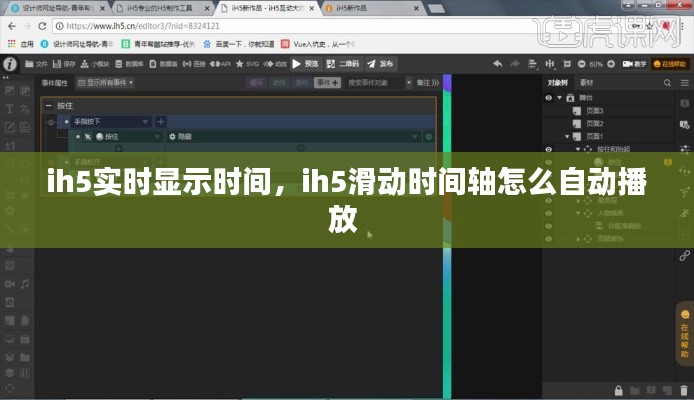Screen dimensions: 694x400
Task: Select the video tool in the sidebar
Action: (9, 284)
